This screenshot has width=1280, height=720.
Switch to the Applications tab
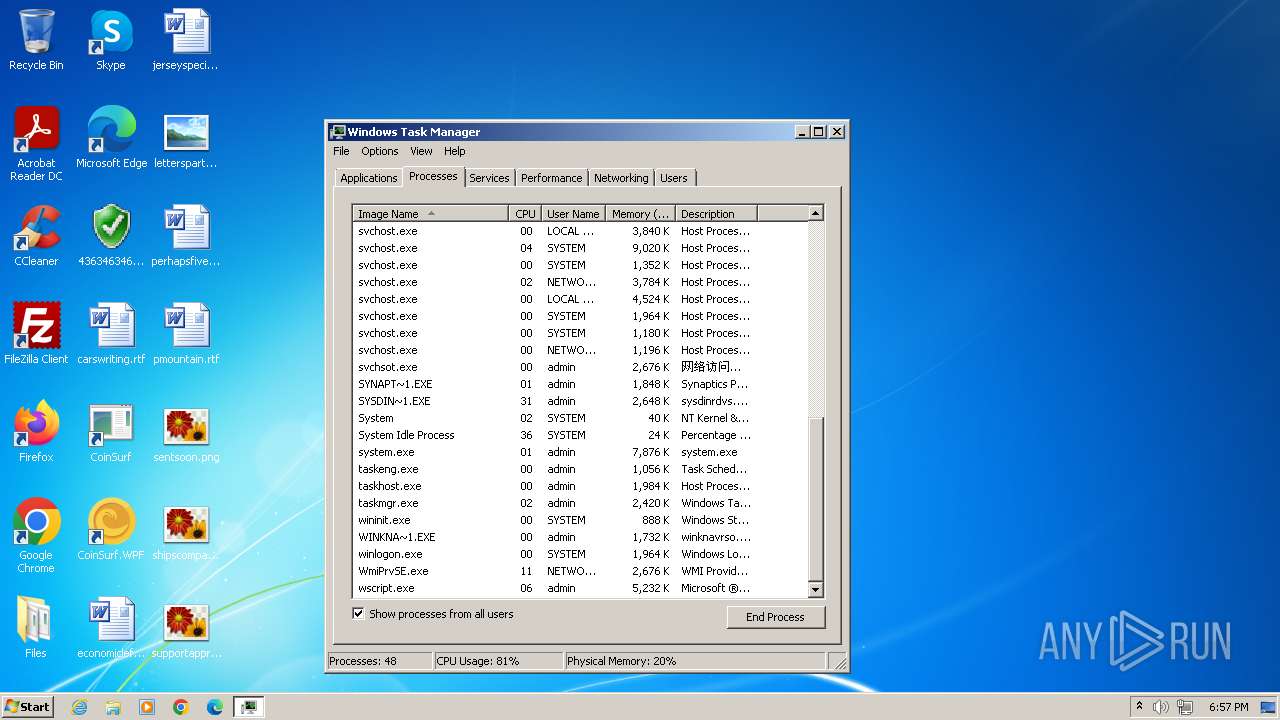[369, 178]
